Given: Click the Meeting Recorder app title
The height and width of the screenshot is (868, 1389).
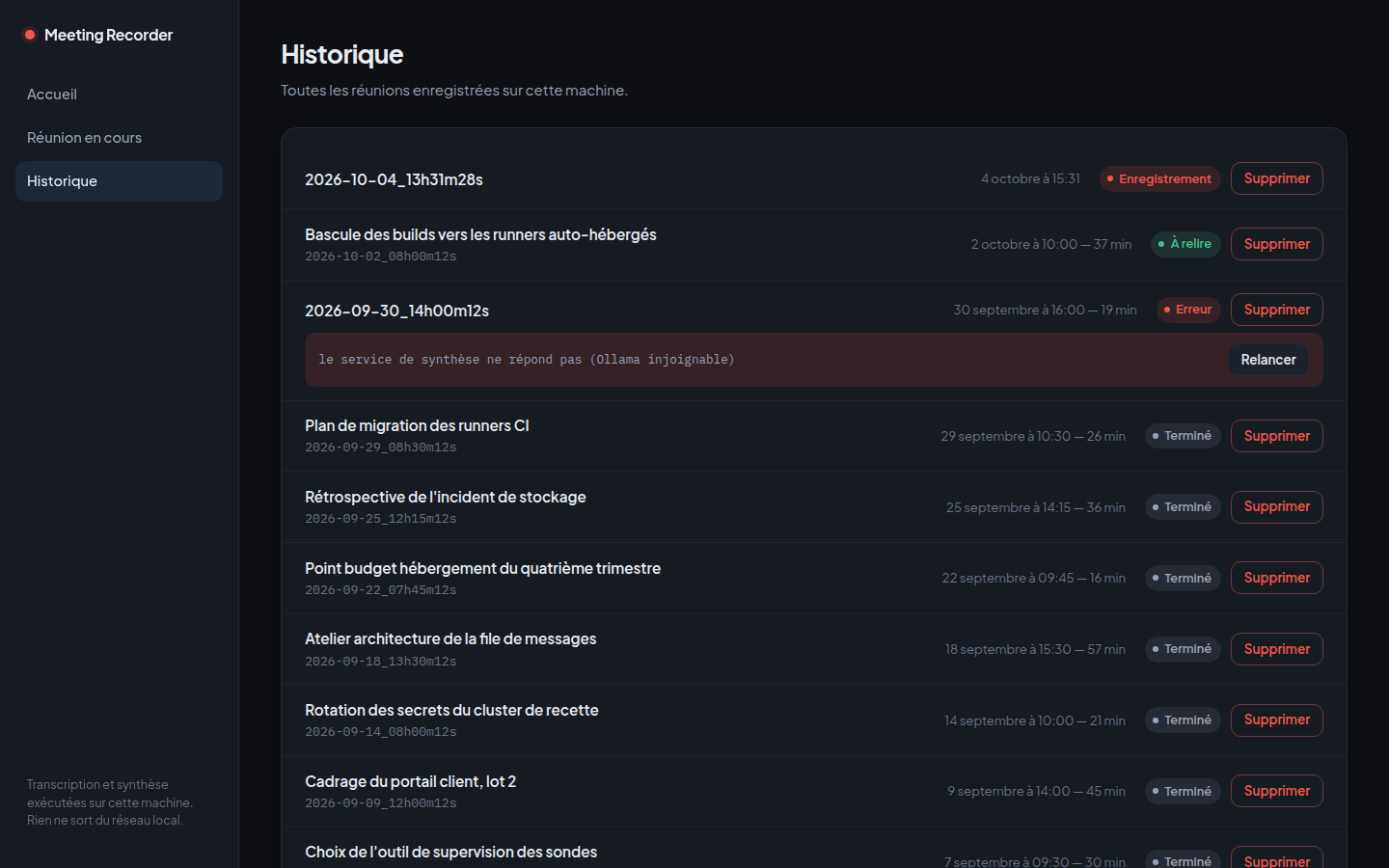Looking at the screenshot, I should [x=109, y=35].
